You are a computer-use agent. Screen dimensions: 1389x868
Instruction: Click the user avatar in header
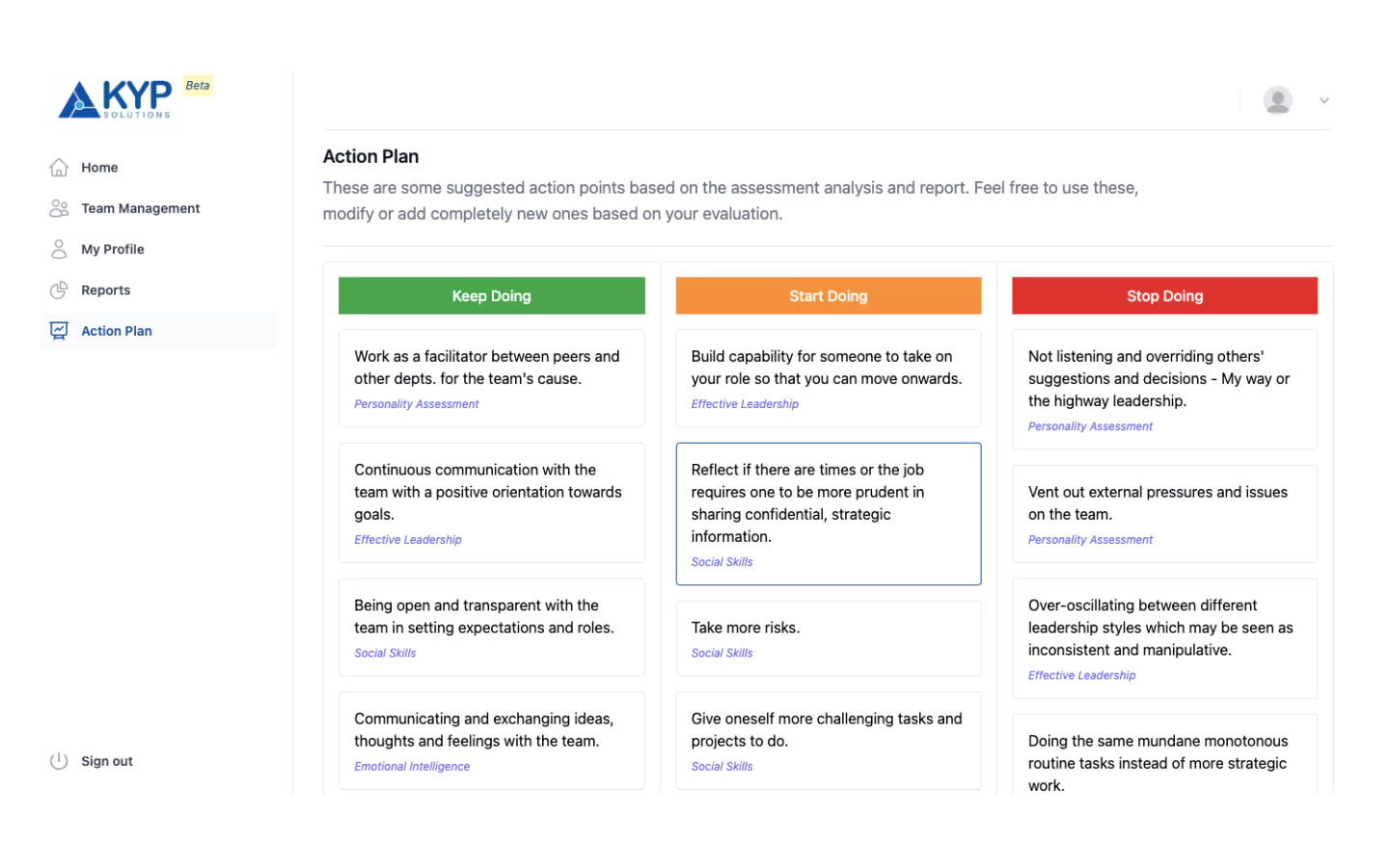point(1277,100)
